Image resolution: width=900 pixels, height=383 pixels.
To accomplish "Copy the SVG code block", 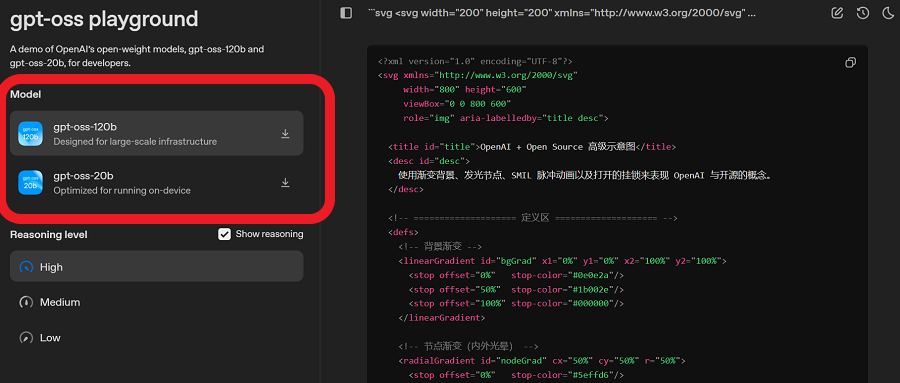I will 851,63.
